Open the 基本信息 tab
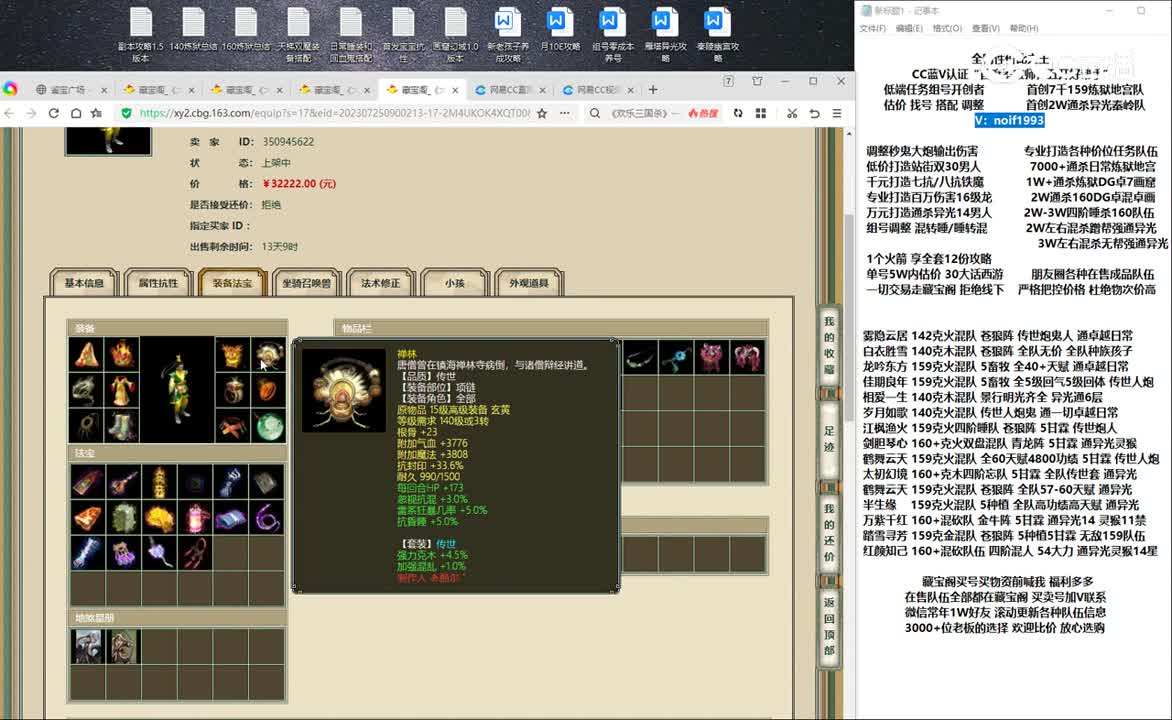This screenshot has width=1172, height=720. 84,283
